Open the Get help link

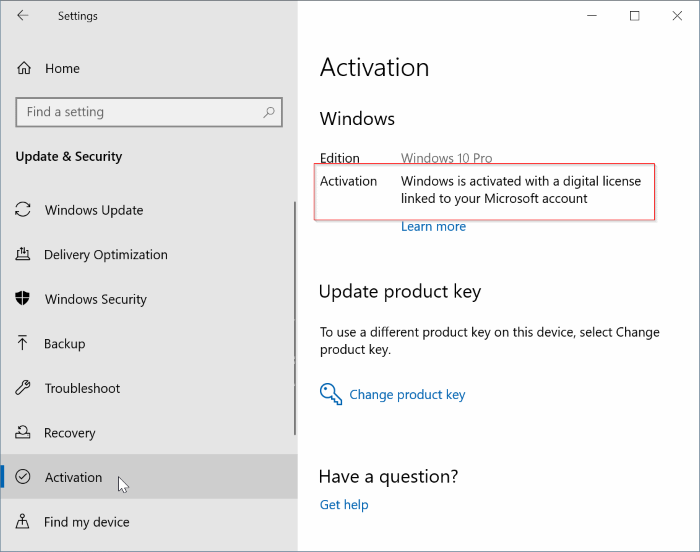click(x=344, y=505)
